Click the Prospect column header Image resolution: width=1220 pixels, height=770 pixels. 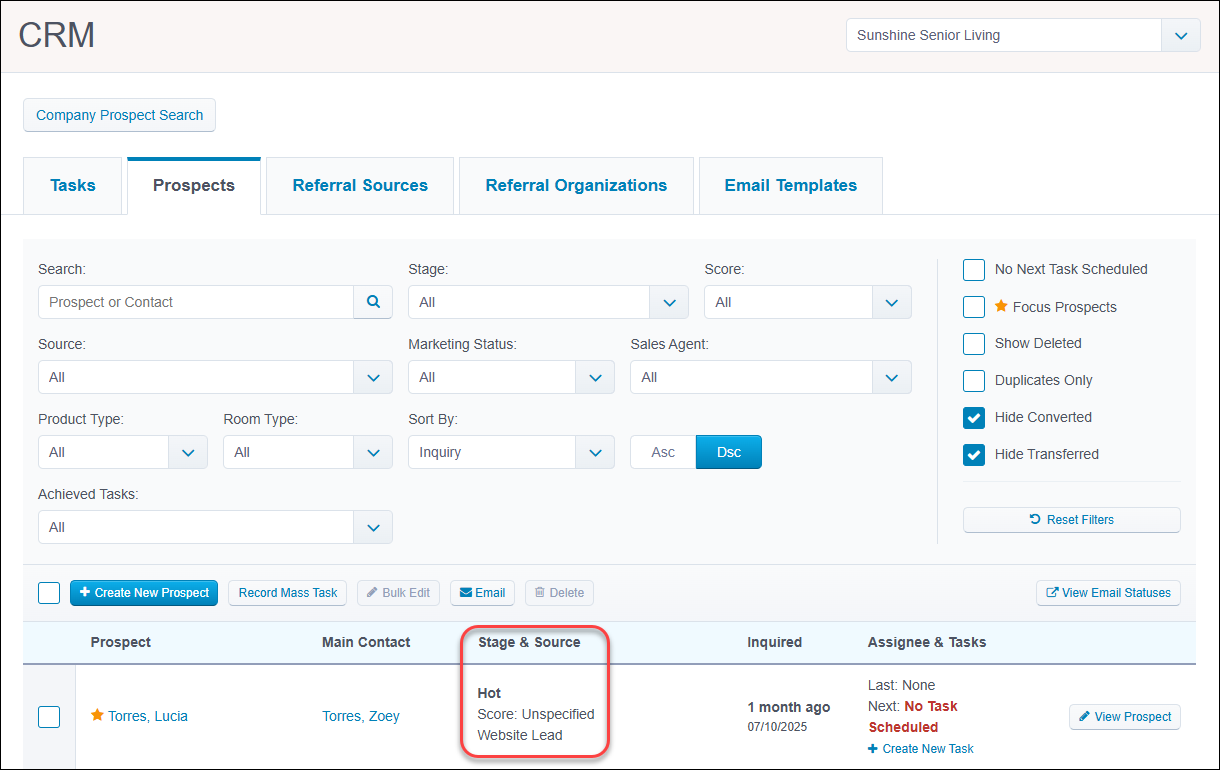(121, 642)
